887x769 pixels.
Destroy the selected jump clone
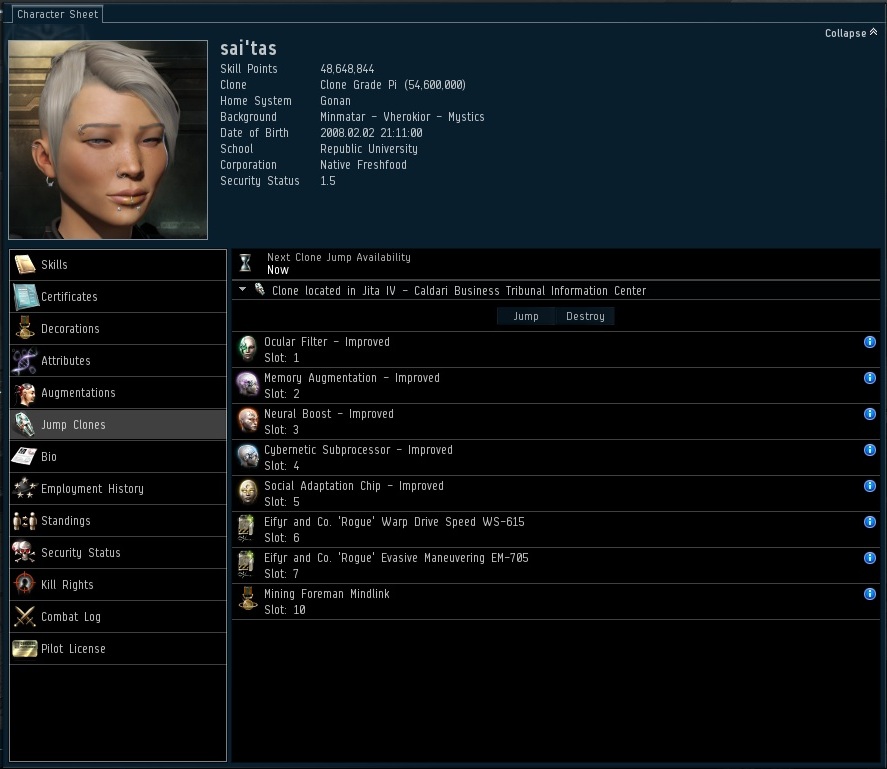tap(585, 316)
